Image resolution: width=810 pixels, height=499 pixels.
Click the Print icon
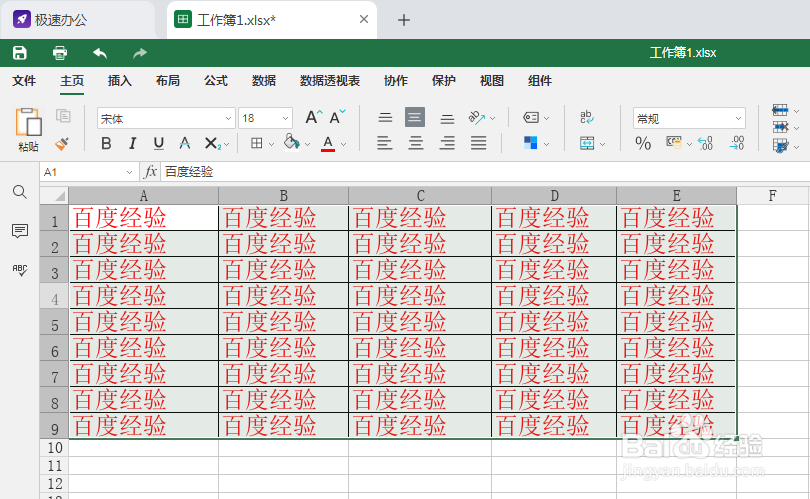pyautogui.click(x=60, y=53)
